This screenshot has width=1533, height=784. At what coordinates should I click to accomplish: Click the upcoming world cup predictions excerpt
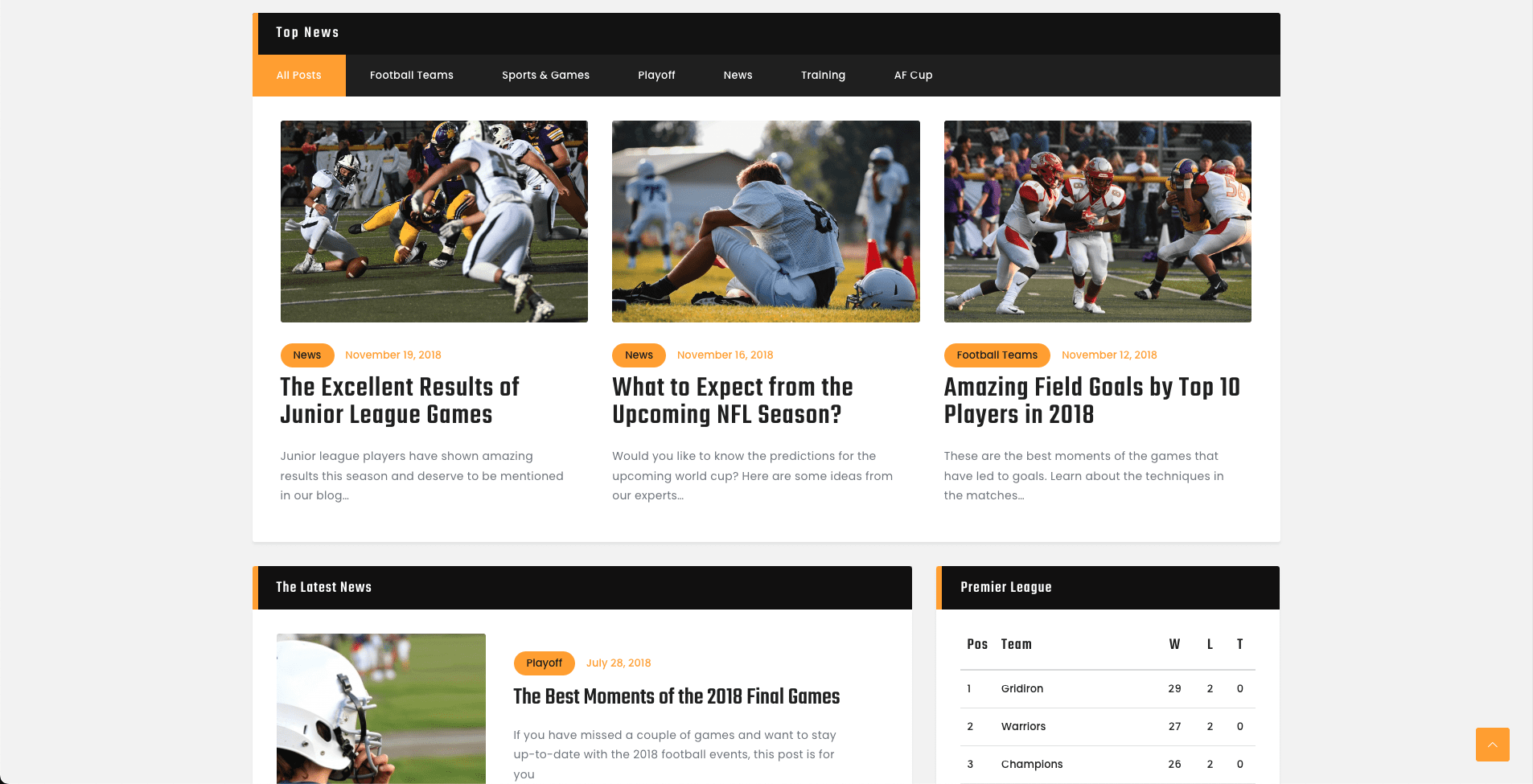(x=753, y=476)
